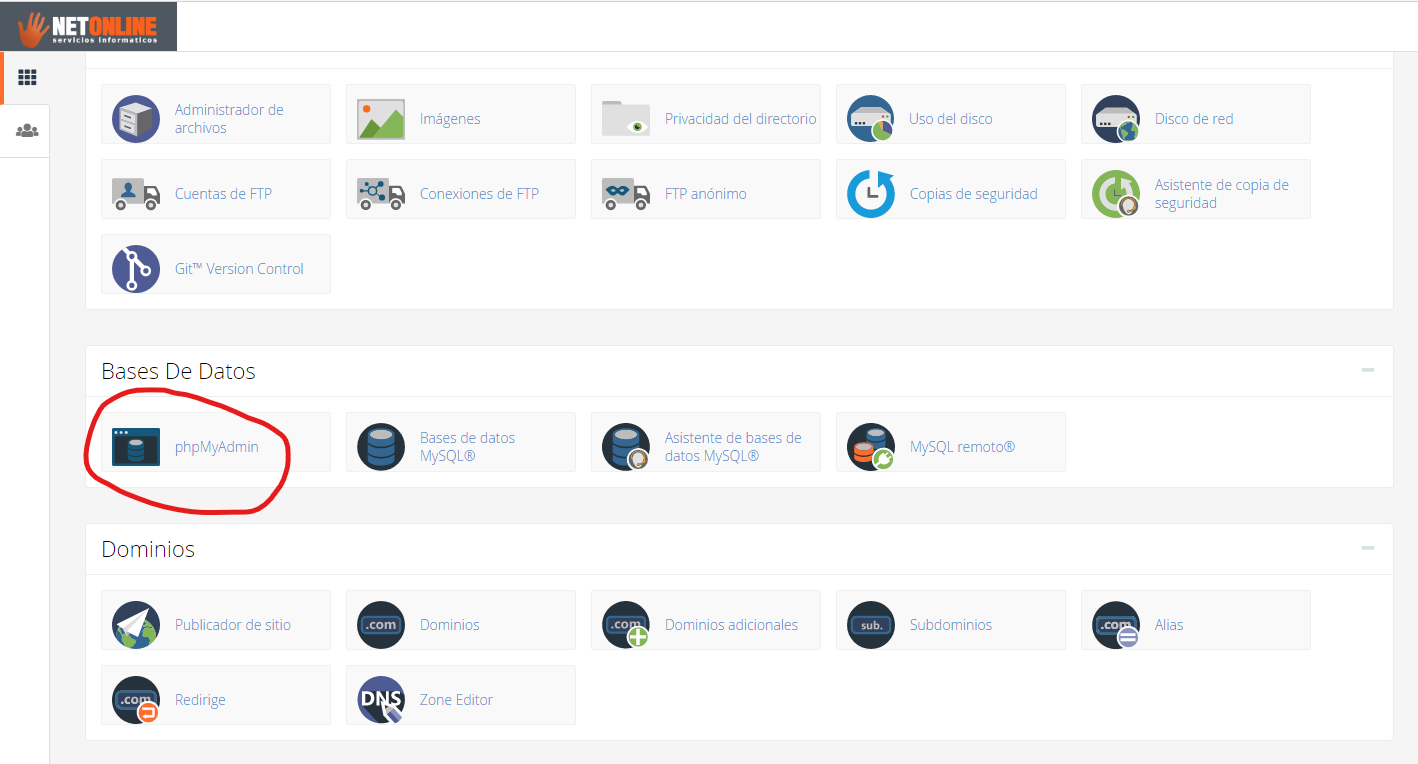Open the MySQL remoto icon

(871, 447)
